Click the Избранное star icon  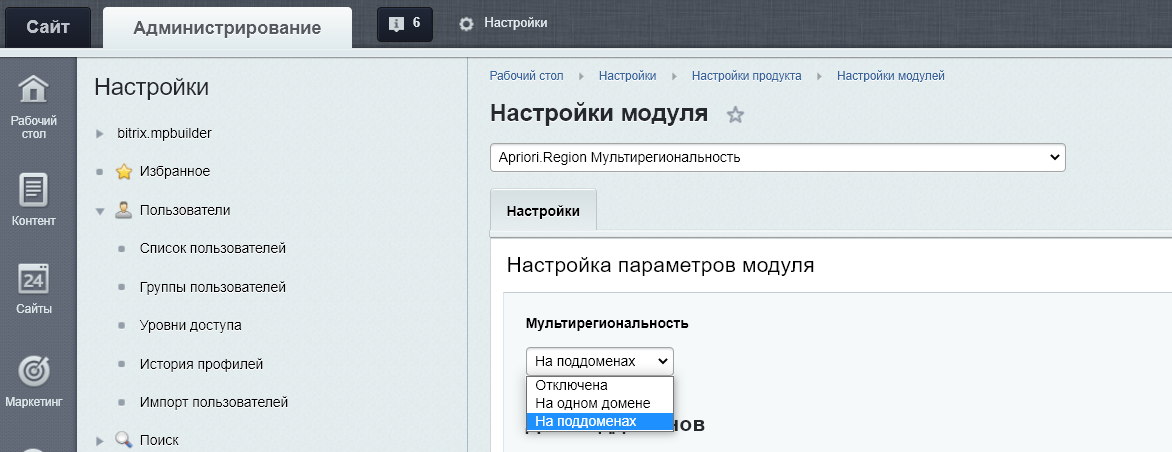(x=124, y=172)
